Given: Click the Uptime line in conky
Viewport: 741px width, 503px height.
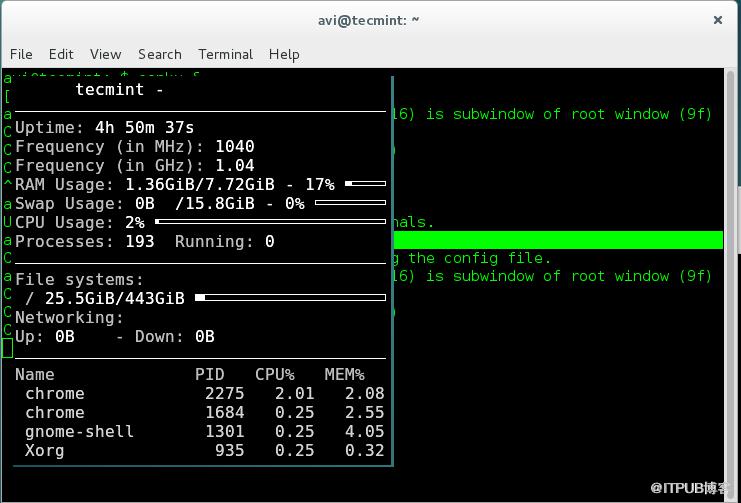Looking at the screenshot, I should [x=104, y=128].
